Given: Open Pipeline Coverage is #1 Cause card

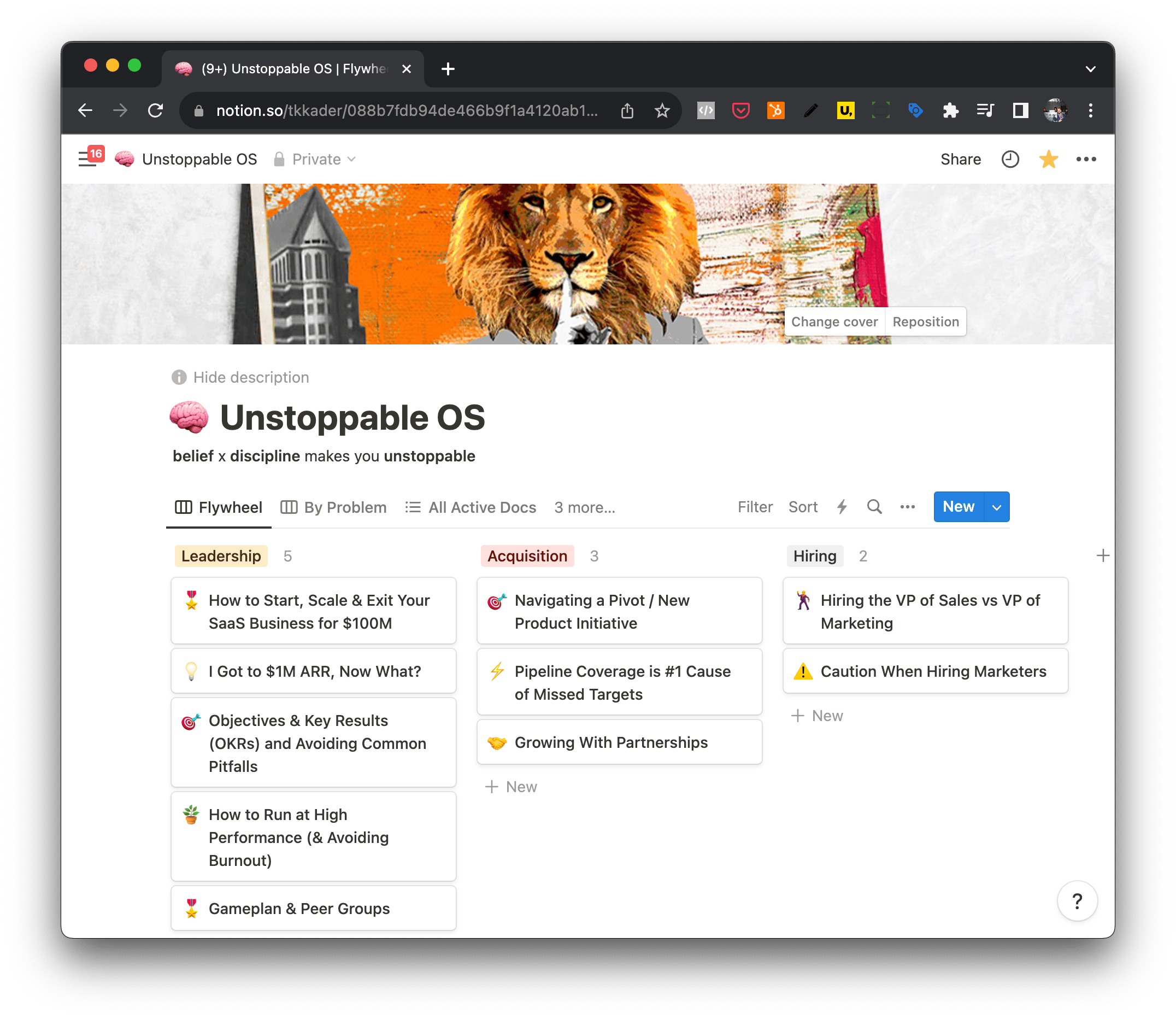Looking at the screenshot, I should click(x=619, y=682).
